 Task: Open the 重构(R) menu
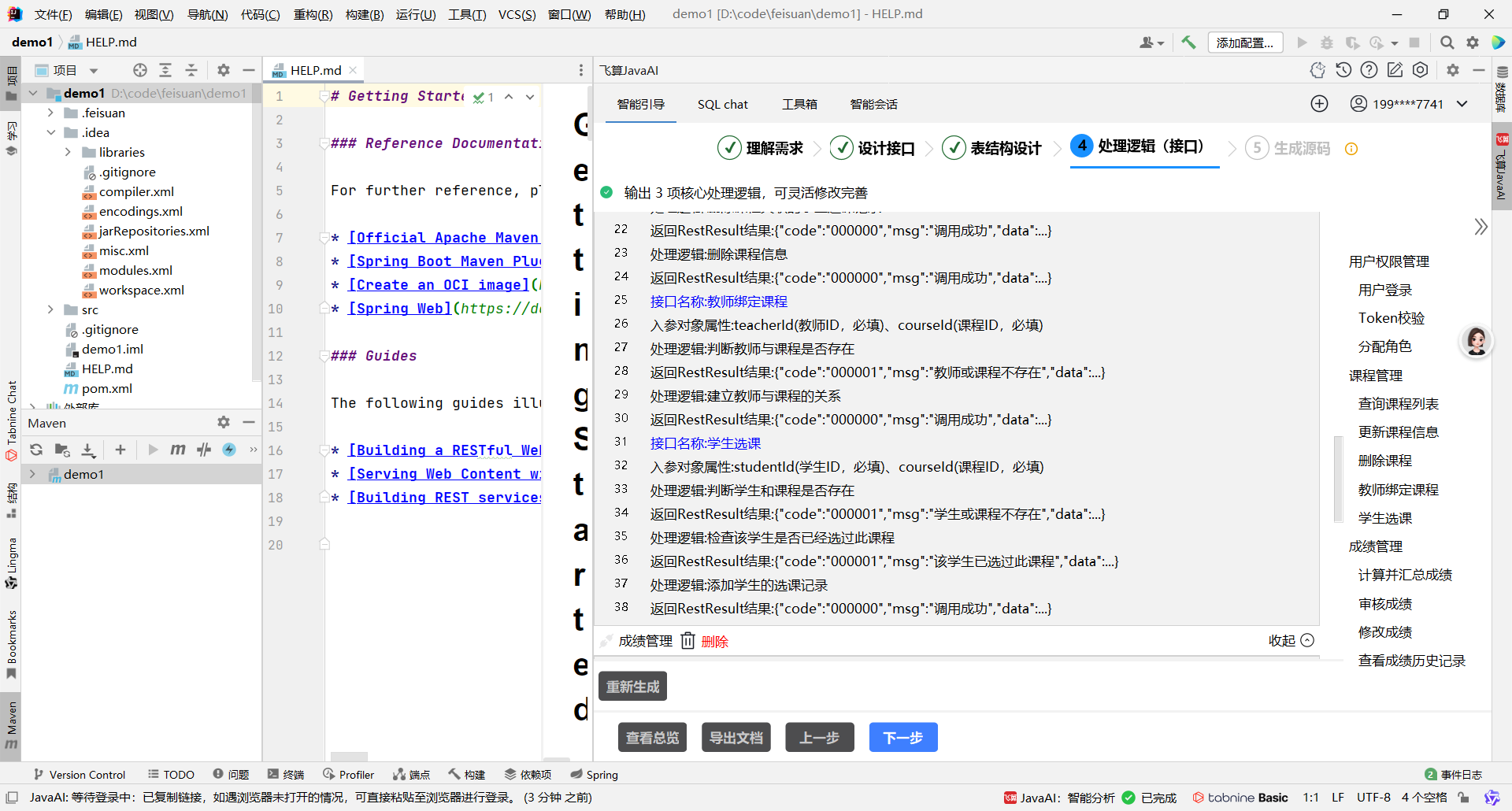pos(313,14)
